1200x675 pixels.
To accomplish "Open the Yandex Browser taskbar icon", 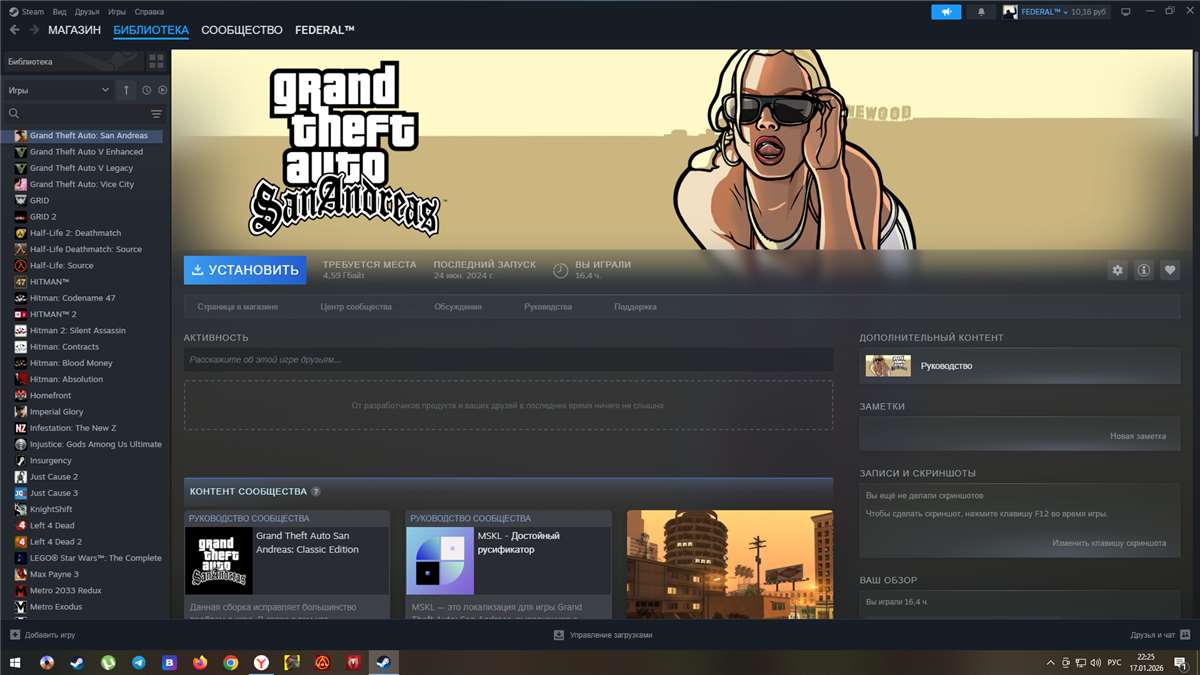I will pos(260,662).
